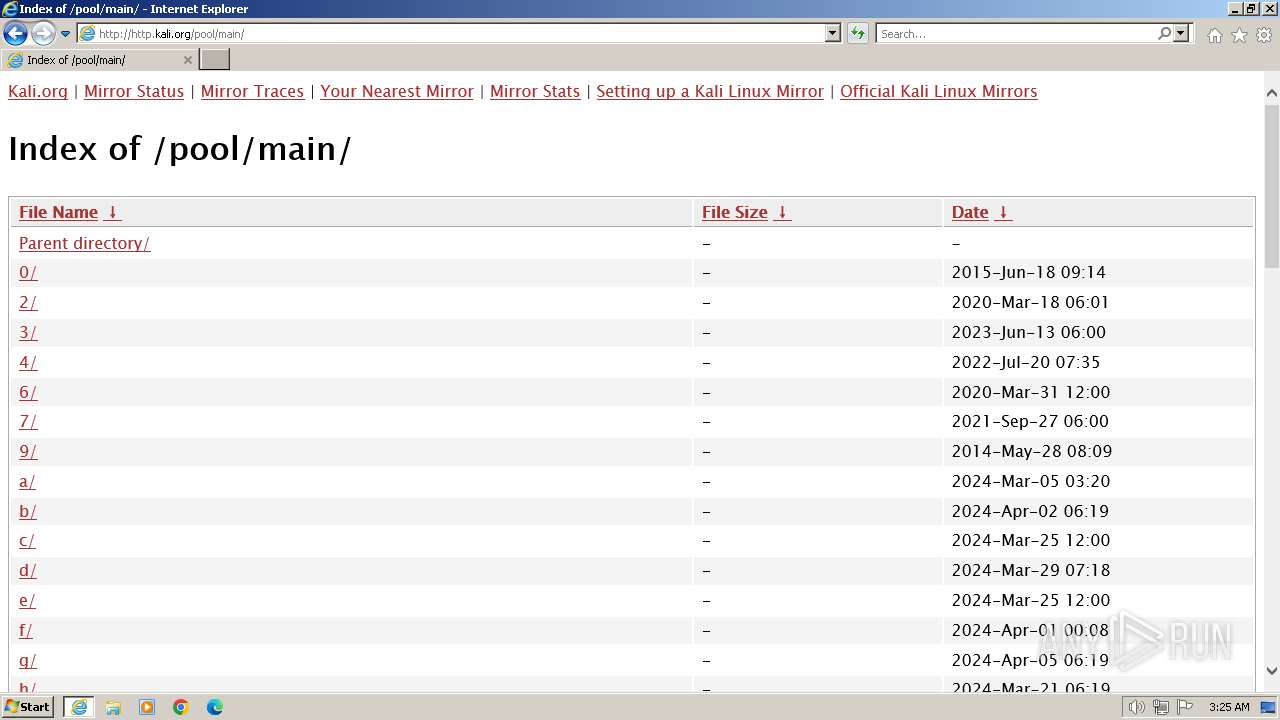
Task: Open the Windows Start menu
Action: (x=28, y=707)
